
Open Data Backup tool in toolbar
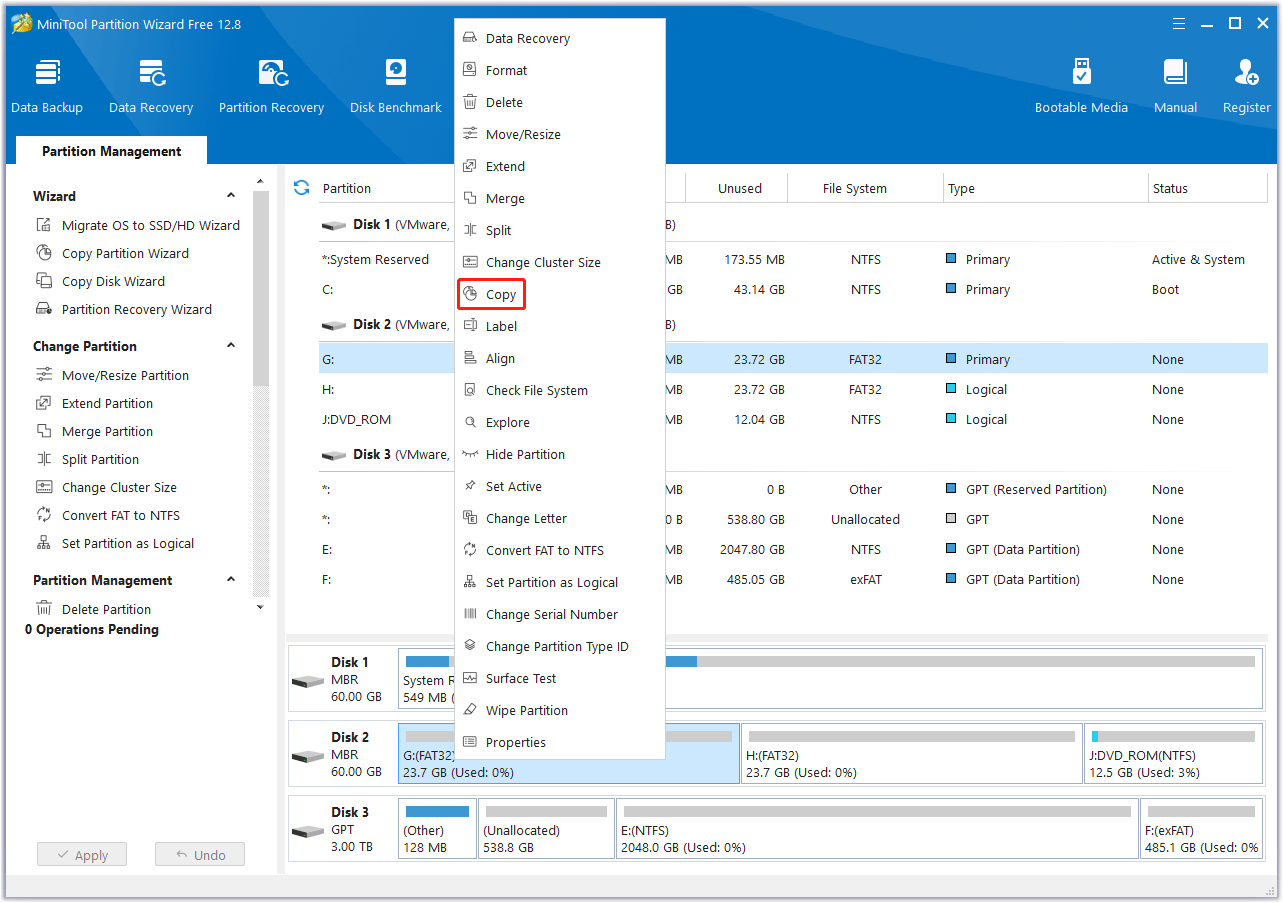[x=47, y=87]
